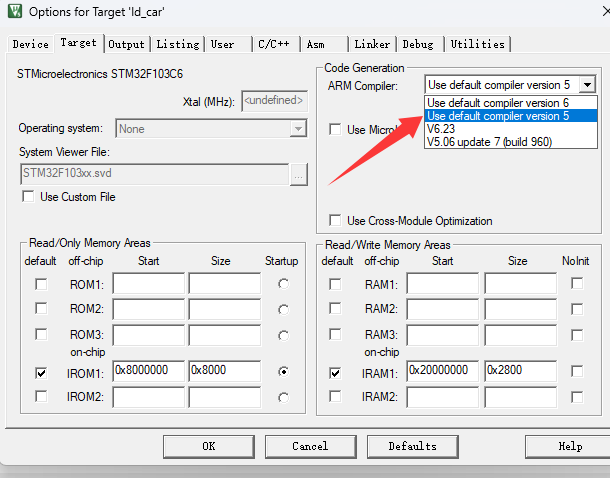This screenshot has width=610, height=478.
Task: Edit IROM1 Start value 0x8000000
Action: 149,371
